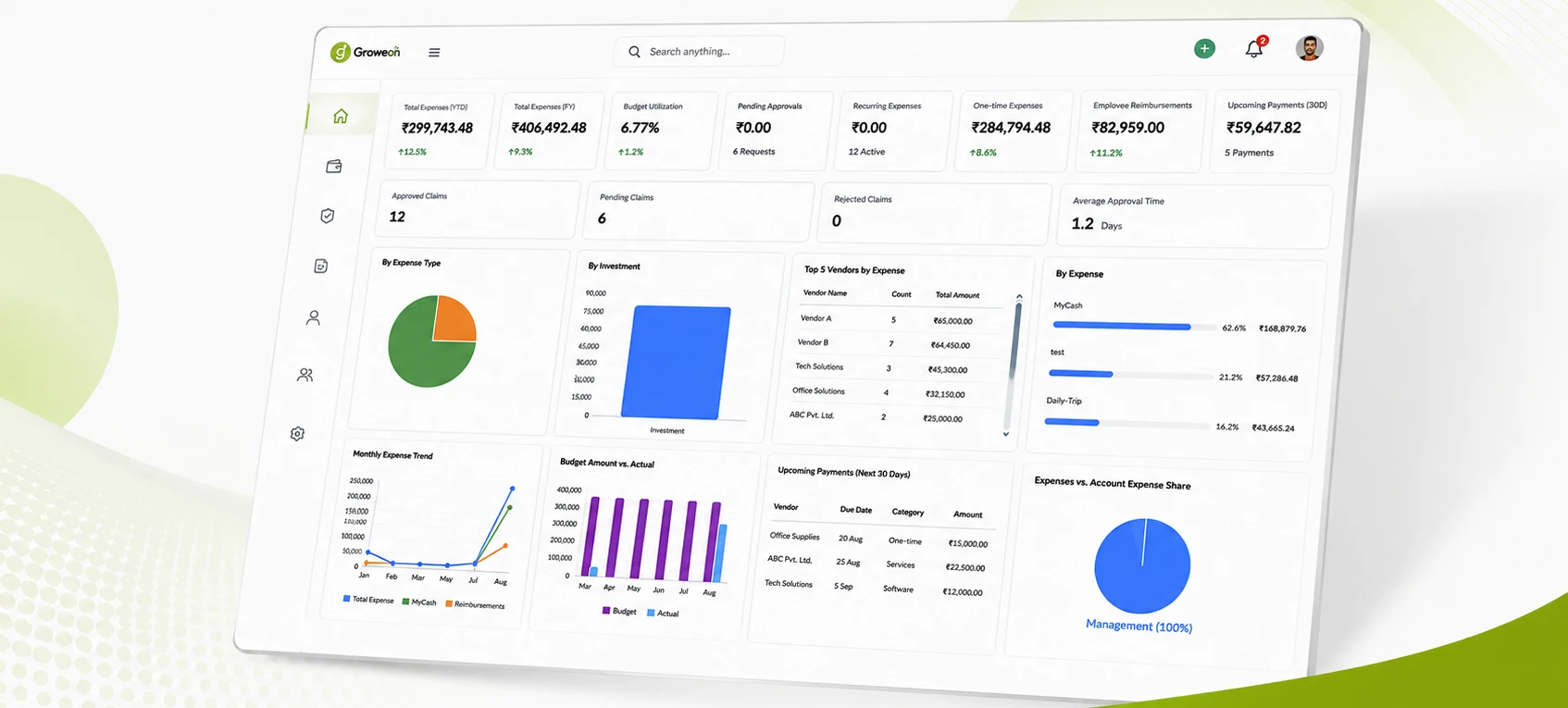Image resolution: width=1568 pixels, height=708 pixels.
Task: Click the ₹43,665.24 Daily-Trip amount
Action: click(x=1274, y=428)
